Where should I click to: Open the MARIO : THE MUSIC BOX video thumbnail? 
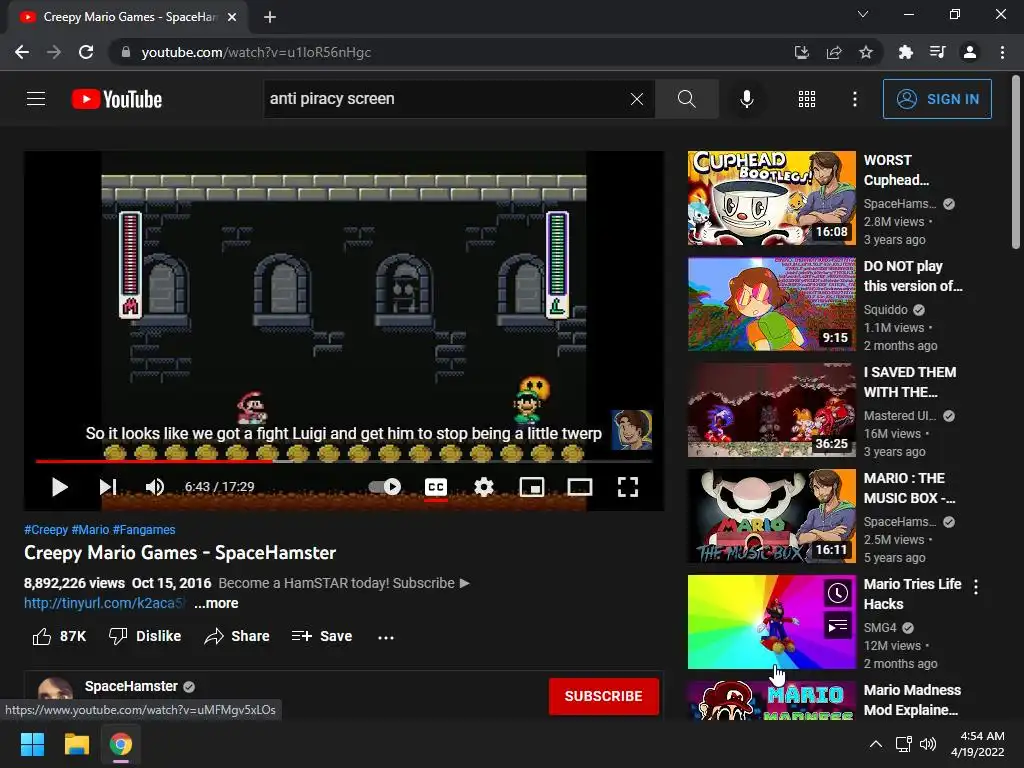(771, 516)
